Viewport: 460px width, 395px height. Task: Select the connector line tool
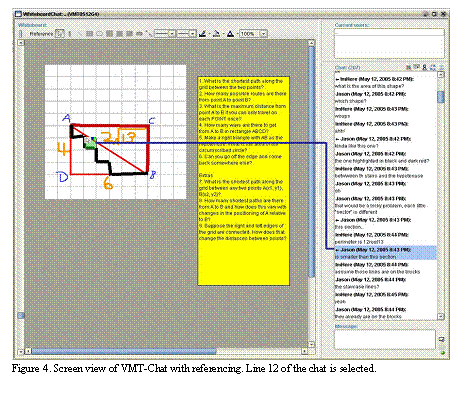(149, 34)
